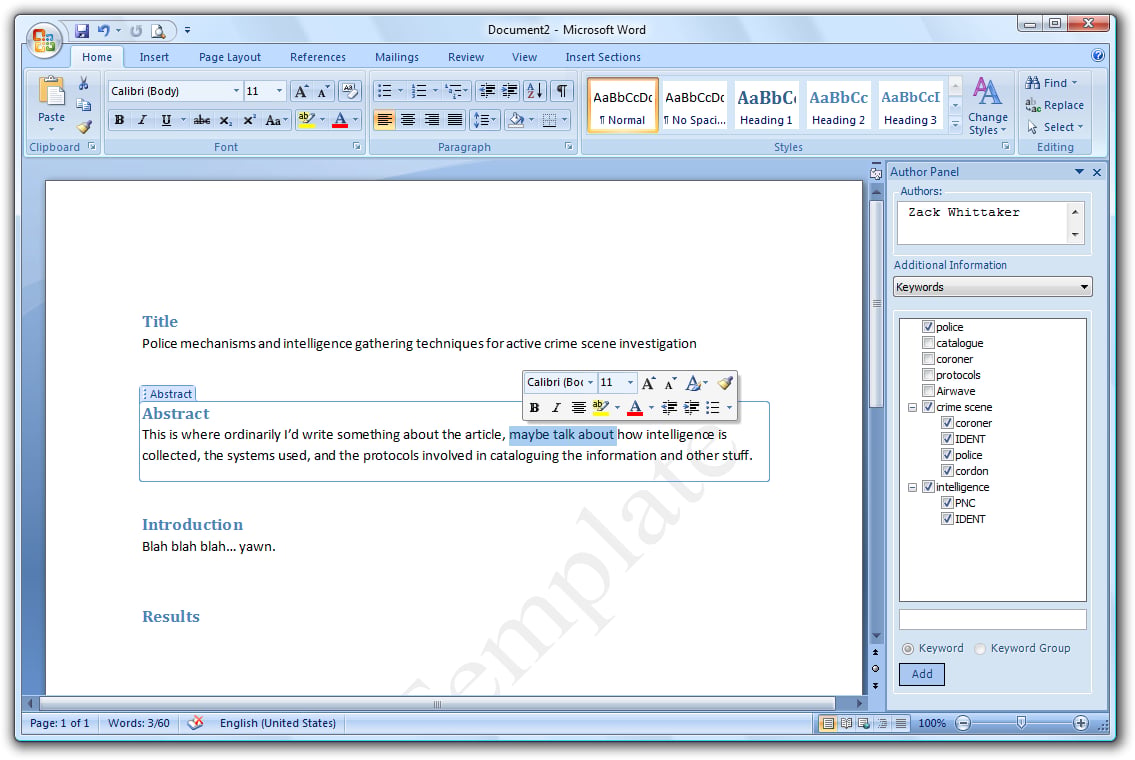Toggle Bold in ribbon Font group
Screen dimensions: 1135x760
pyautogui.click(x=119, y=120)
